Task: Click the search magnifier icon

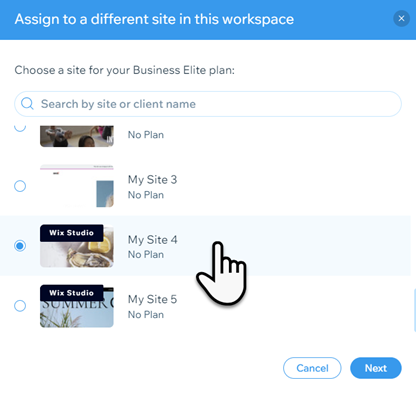Action: [27, 104]
